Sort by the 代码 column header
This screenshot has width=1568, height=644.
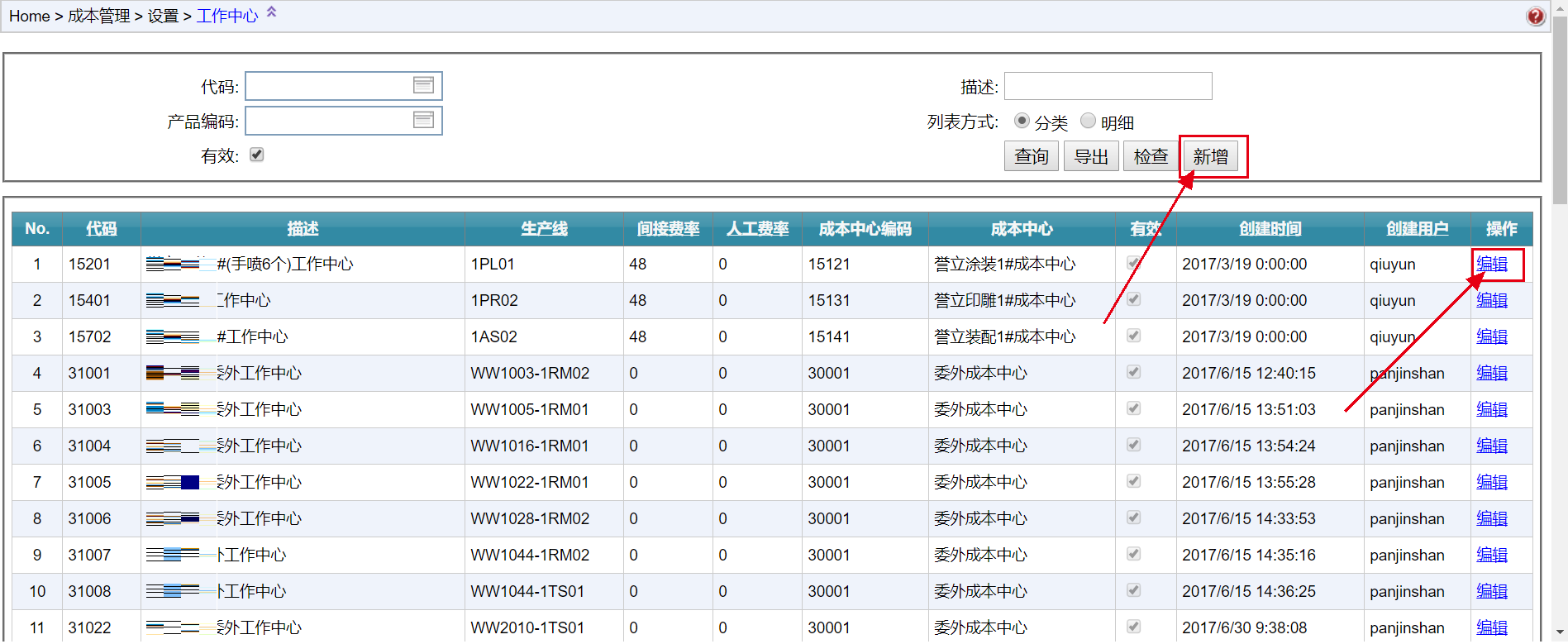pyautogui.click(x=102, y=229)
